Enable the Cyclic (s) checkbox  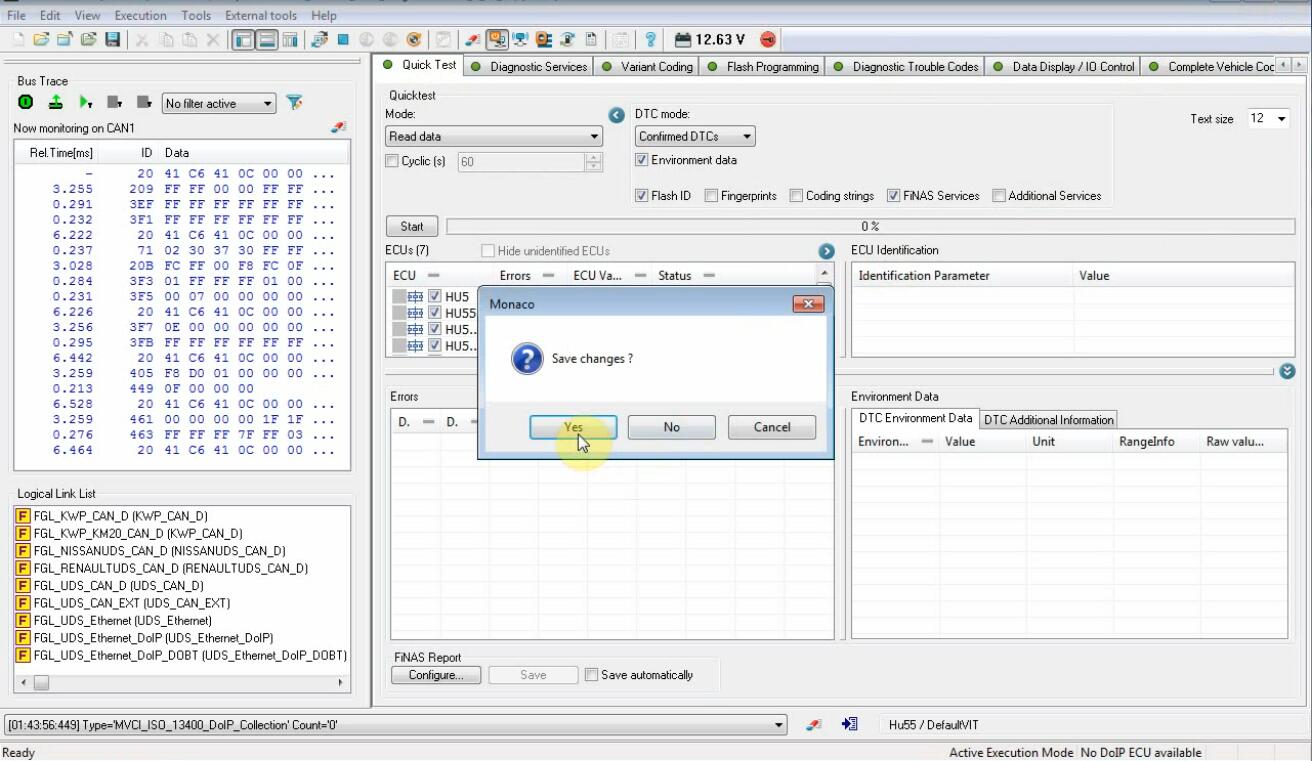[x=392, y=161]
